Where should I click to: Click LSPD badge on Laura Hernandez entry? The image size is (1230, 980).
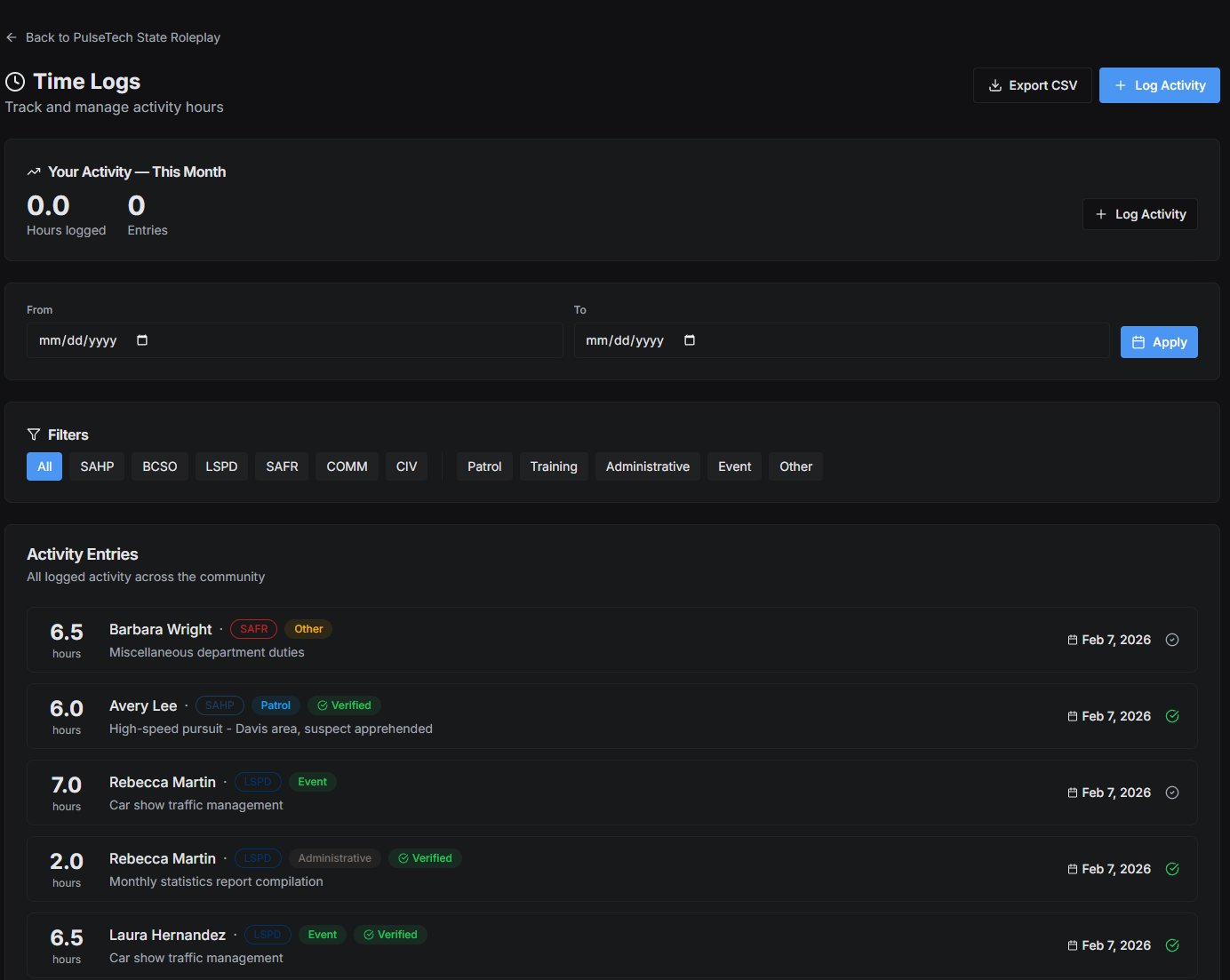point(268,935)
